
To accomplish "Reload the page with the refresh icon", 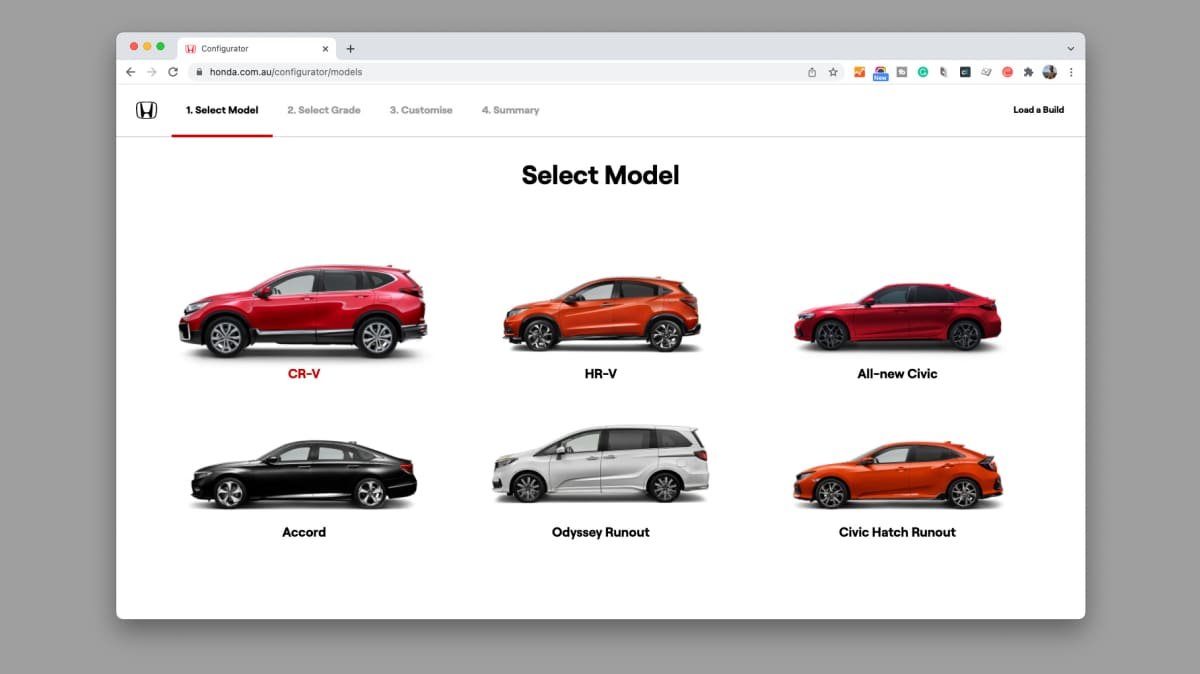I will tap(173, 72).
